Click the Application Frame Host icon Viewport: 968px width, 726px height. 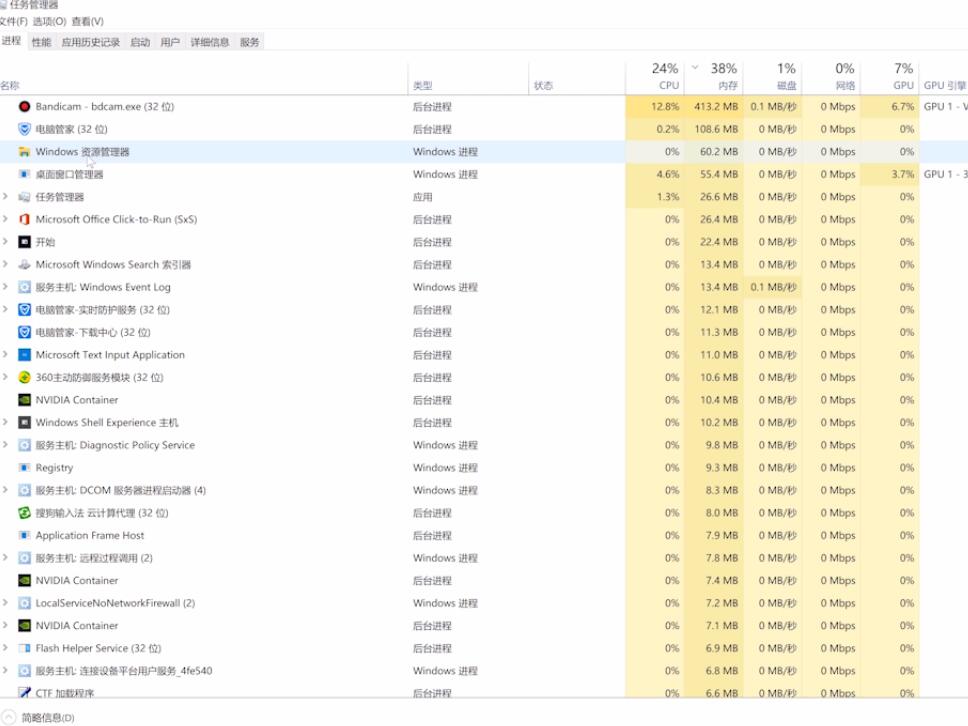(x=24, y=535)
